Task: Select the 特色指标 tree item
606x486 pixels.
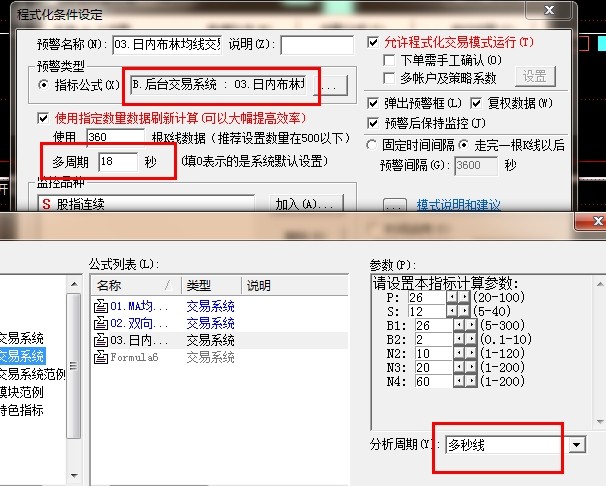Action: [x=22, y=410]
